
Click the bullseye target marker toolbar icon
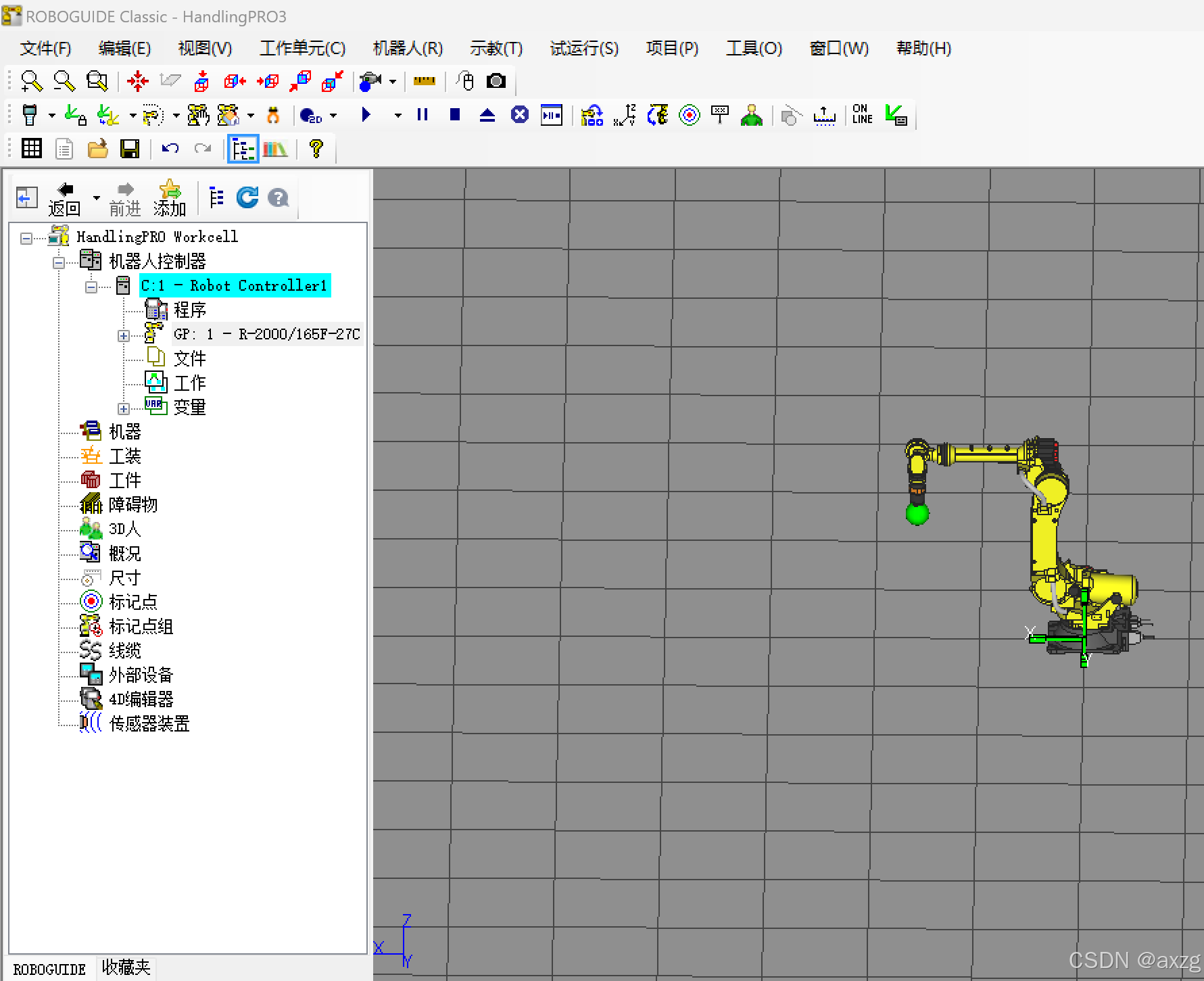690,116
